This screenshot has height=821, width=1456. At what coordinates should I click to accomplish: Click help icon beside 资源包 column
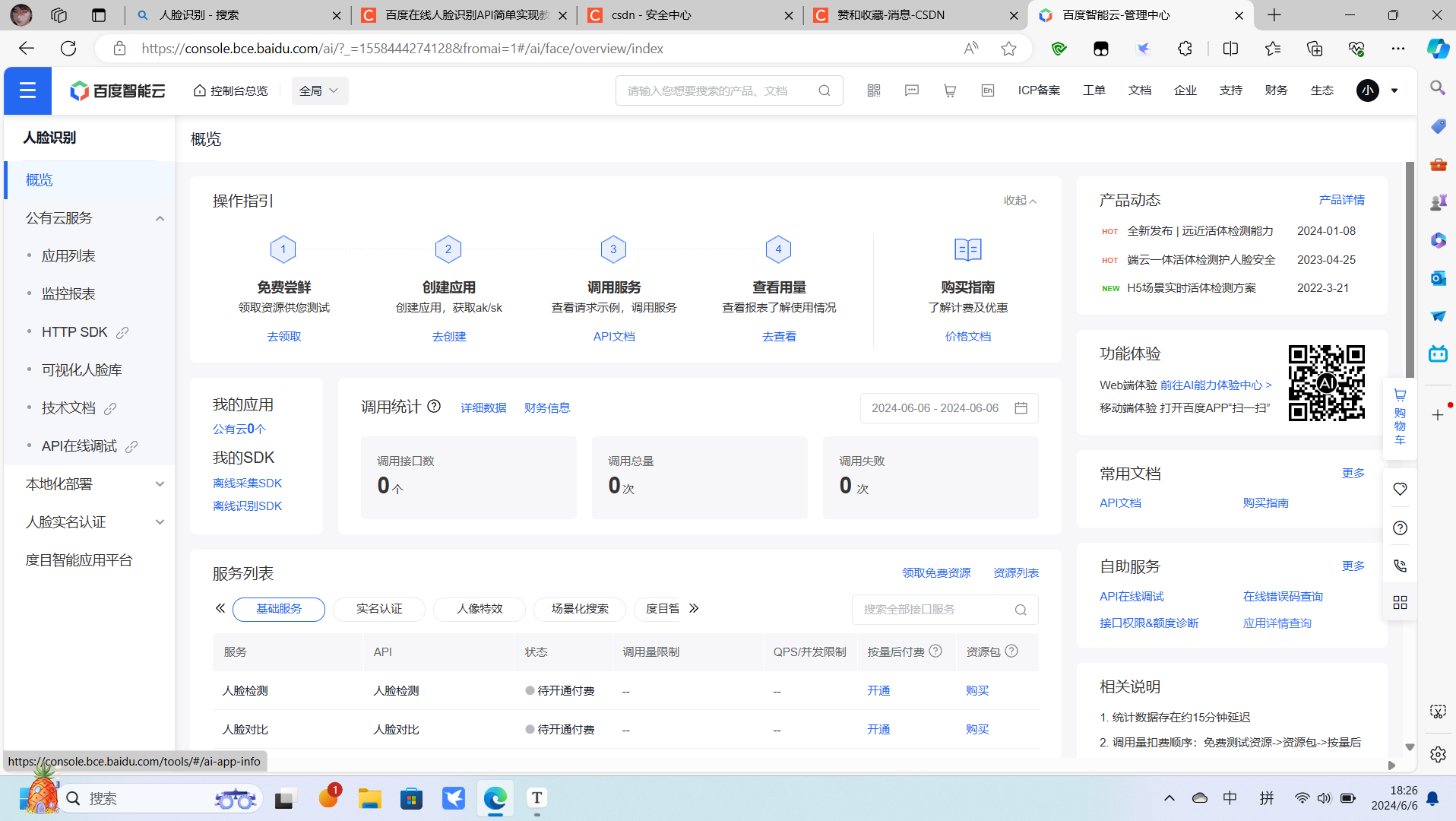[x=1011, y=651]
